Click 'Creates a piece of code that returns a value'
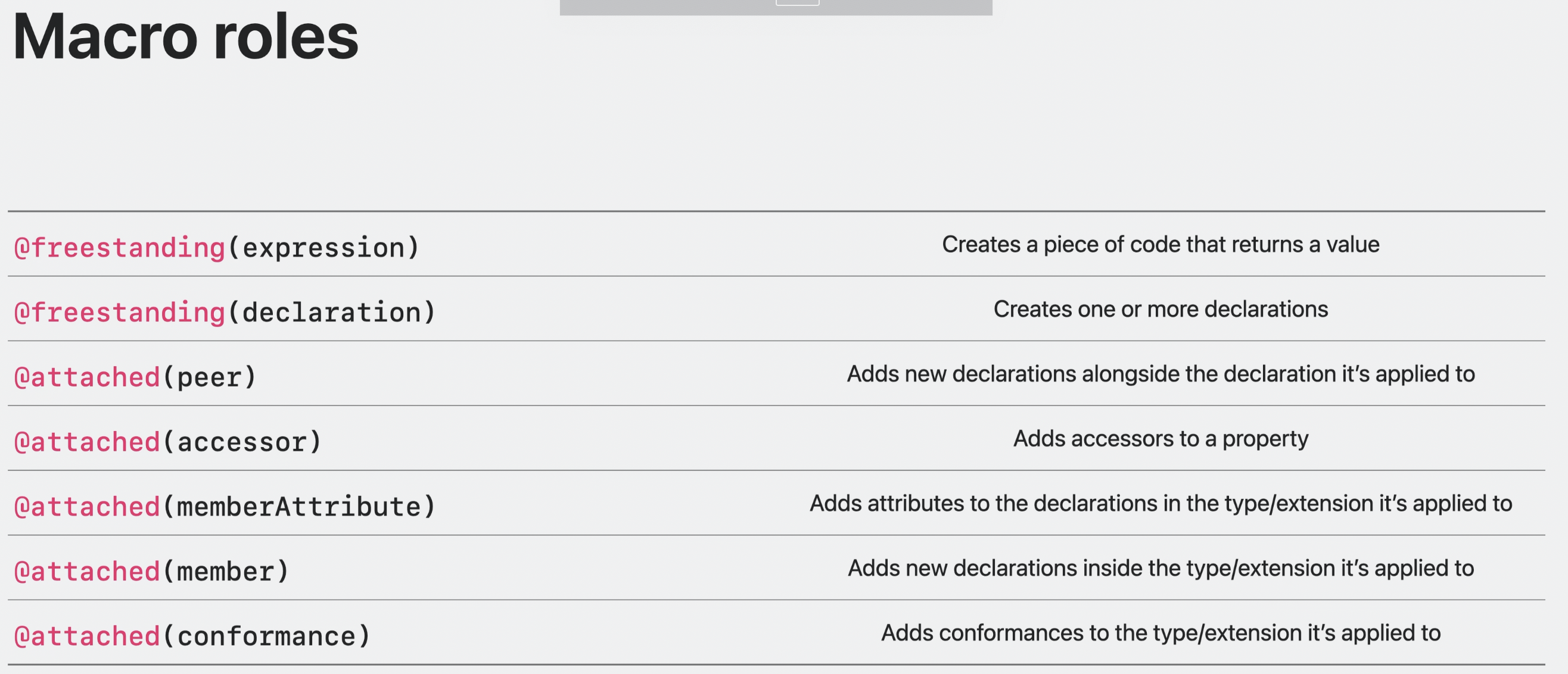1568x674 pixels. coord(1161,245)
